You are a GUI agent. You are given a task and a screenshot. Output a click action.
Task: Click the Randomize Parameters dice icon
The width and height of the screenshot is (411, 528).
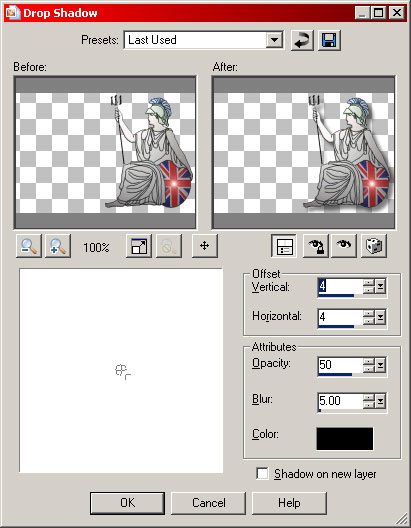(x=374, y=246)
